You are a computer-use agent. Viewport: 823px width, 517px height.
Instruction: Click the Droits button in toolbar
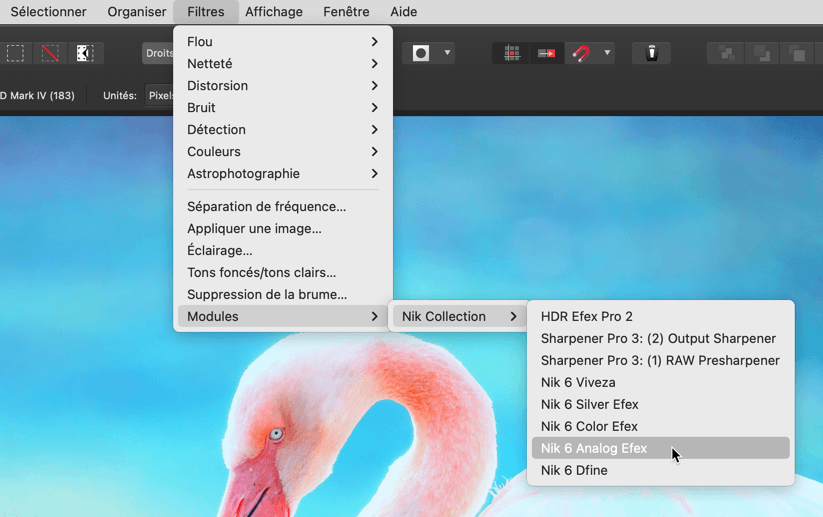[x=158, y=53]
